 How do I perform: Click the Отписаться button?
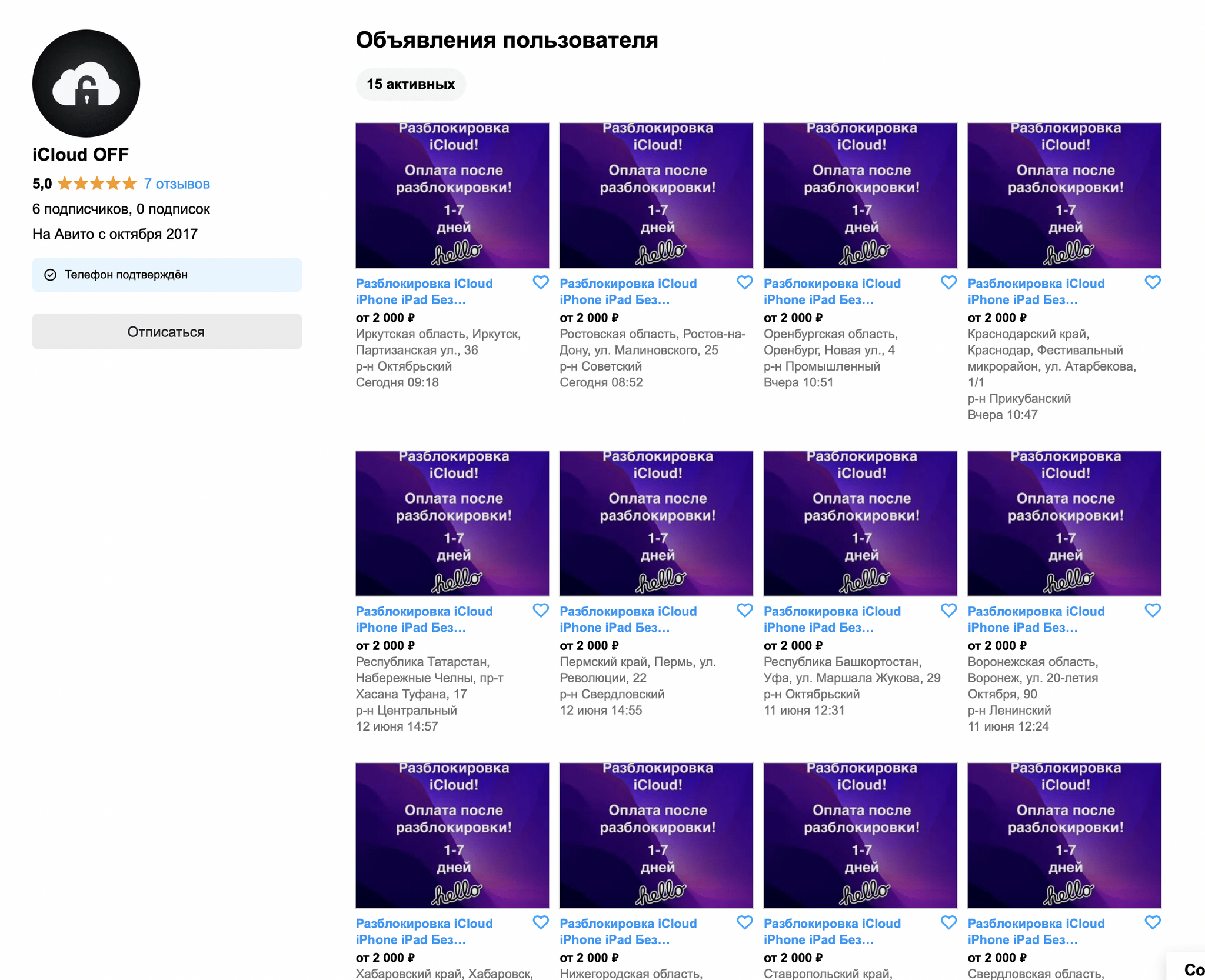(x=167, y=331)
